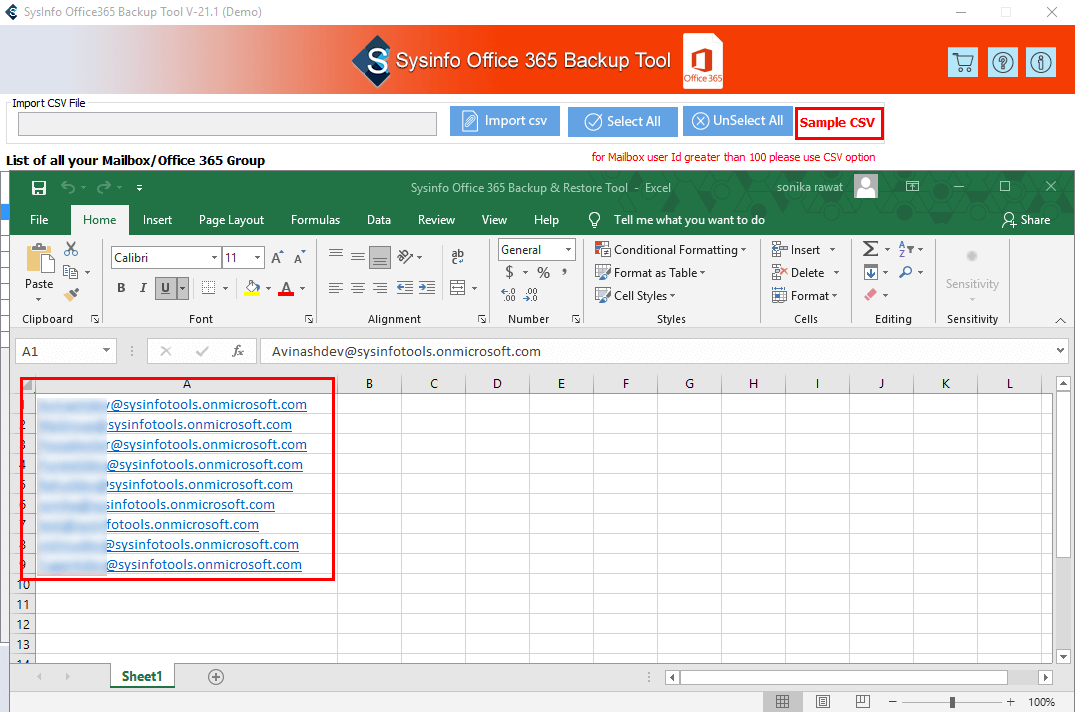Click the zoom slider handle

(x=953, y=702)
